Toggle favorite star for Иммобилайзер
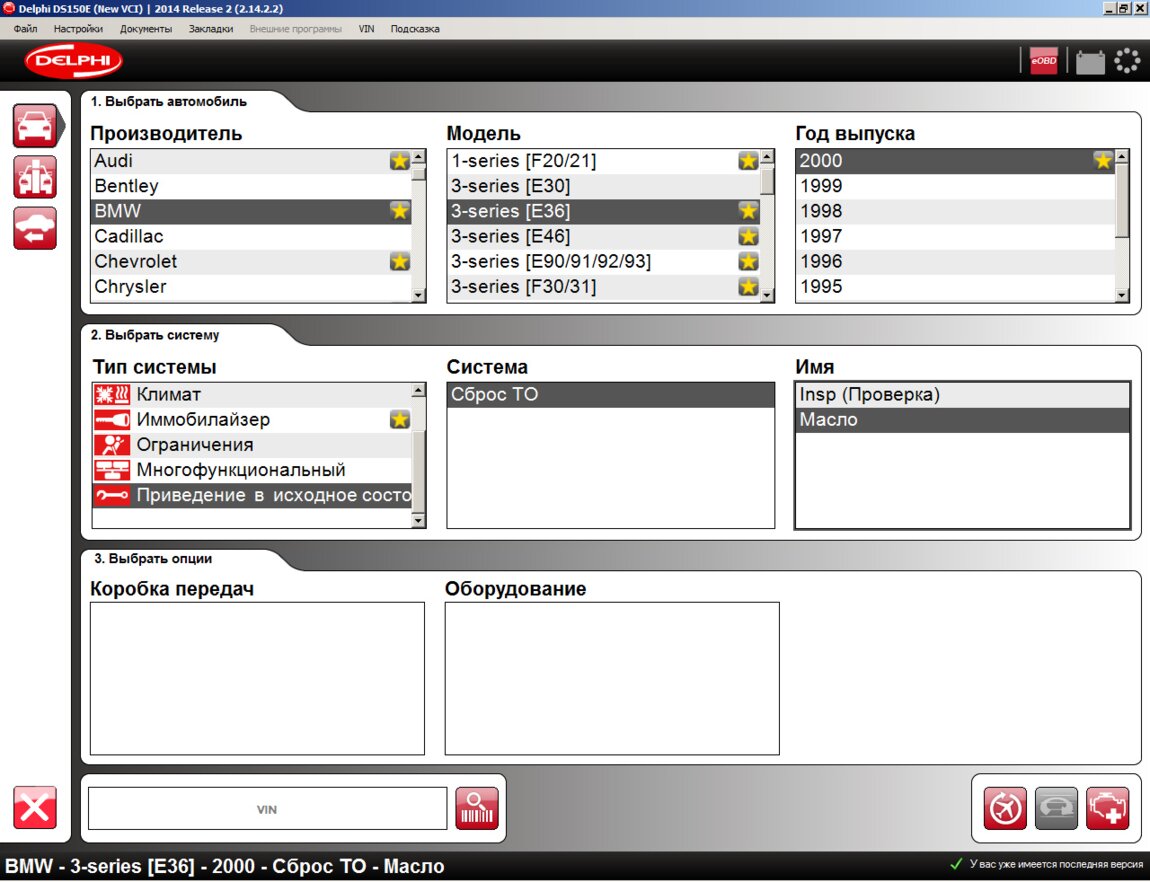Image resolution: width=1150 pixels, height=882 pixels. point(400,419)
